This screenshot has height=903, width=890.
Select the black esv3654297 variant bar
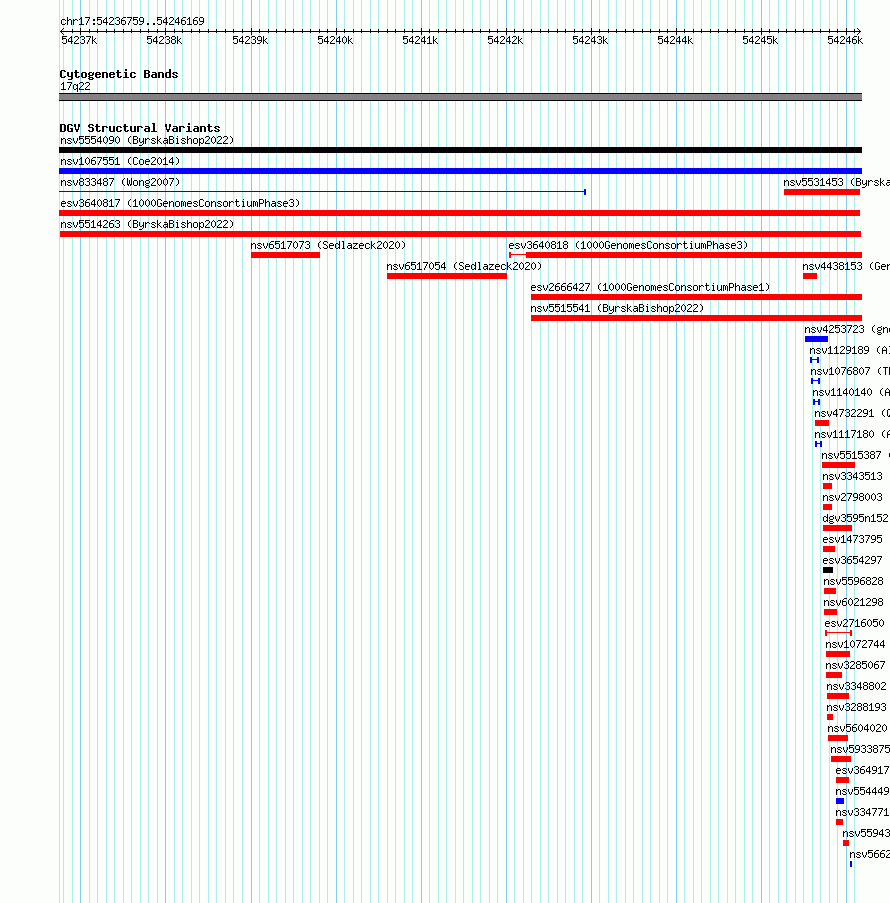click(x=828, y=570)
